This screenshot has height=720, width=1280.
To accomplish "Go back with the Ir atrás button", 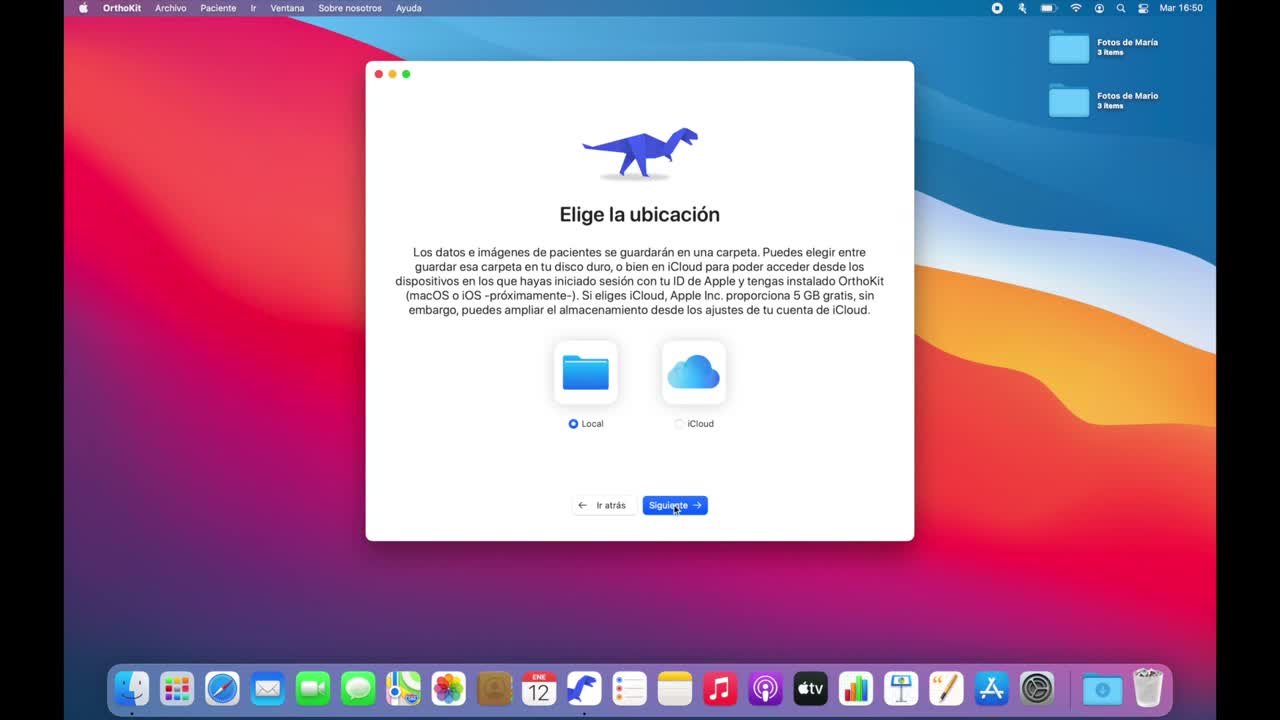I will click(x=604, y=505).
